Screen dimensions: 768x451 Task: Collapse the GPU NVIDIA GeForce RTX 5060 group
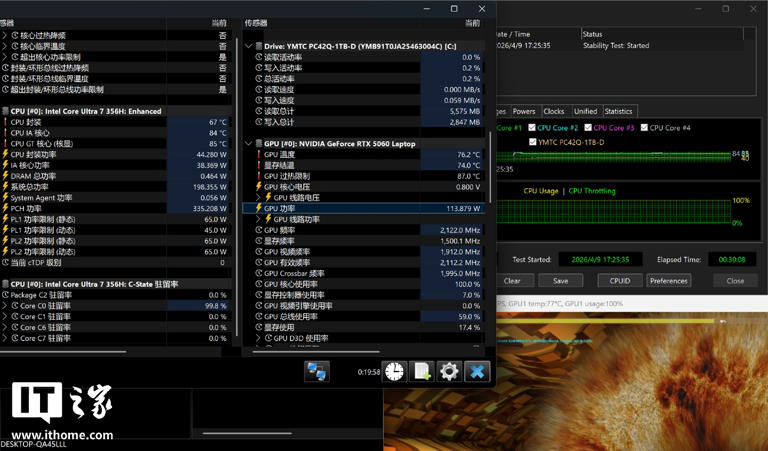pyautogui.click(x=249, y=144)
